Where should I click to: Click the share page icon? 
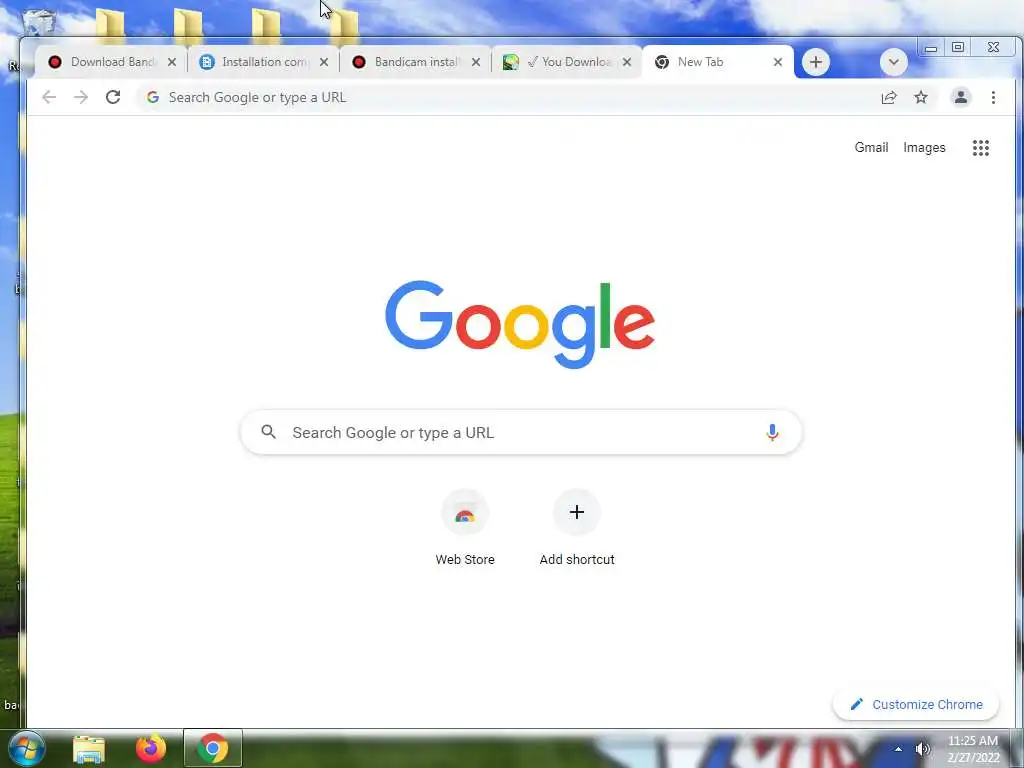point(889,97)
